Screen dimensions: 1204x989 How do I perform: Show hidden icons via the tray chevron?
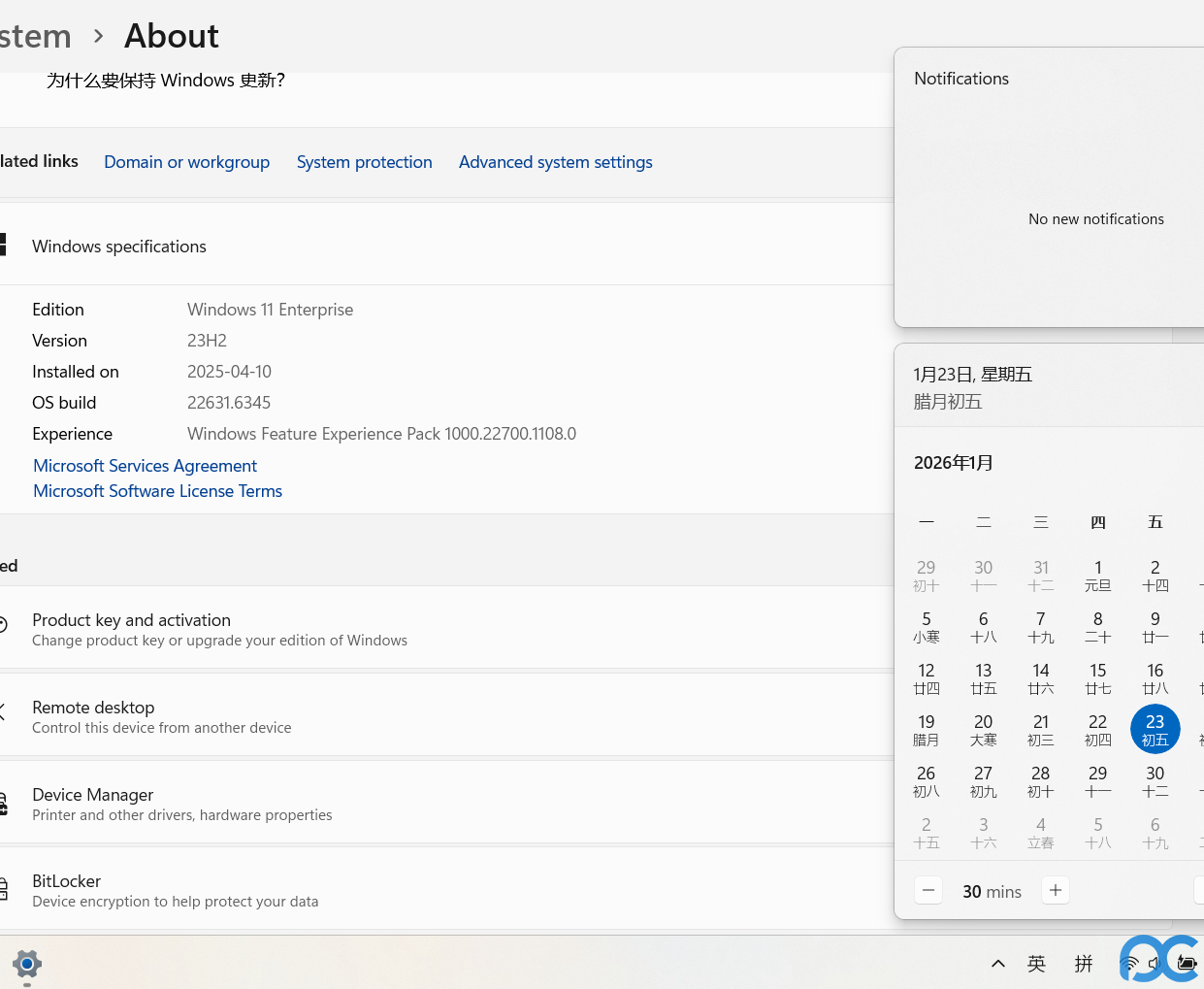tap(997, 964)
